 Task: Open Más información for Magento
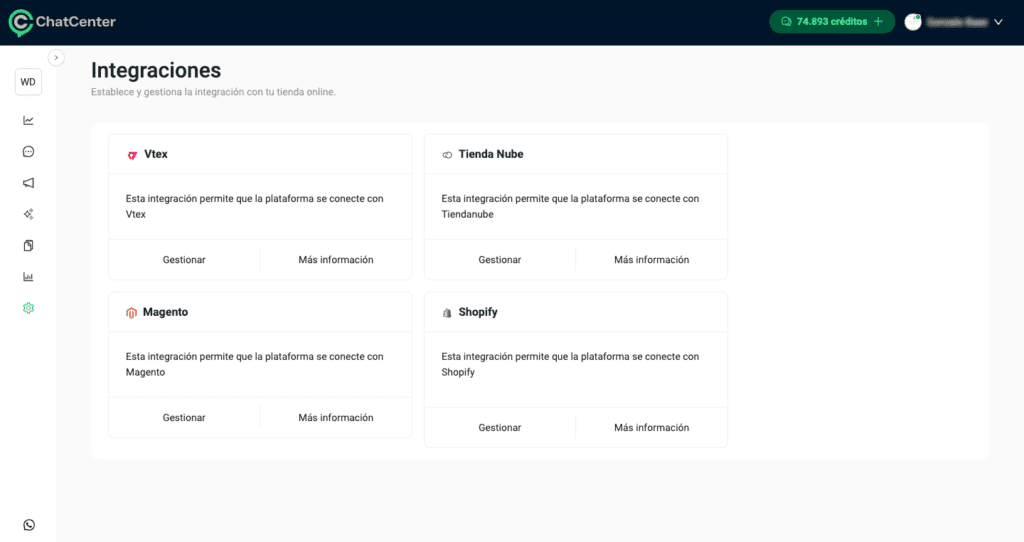(336, 418)
